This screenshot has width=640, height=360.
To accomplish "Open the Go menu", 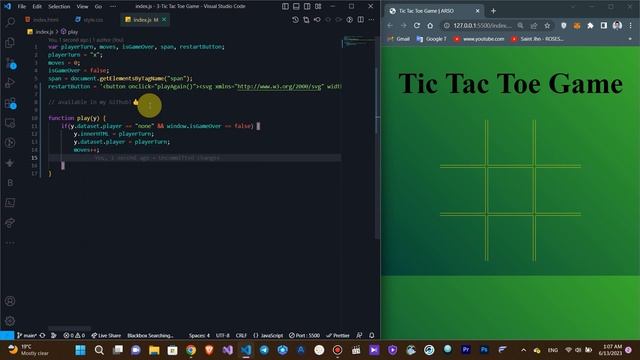I will [x=98, y=7].
